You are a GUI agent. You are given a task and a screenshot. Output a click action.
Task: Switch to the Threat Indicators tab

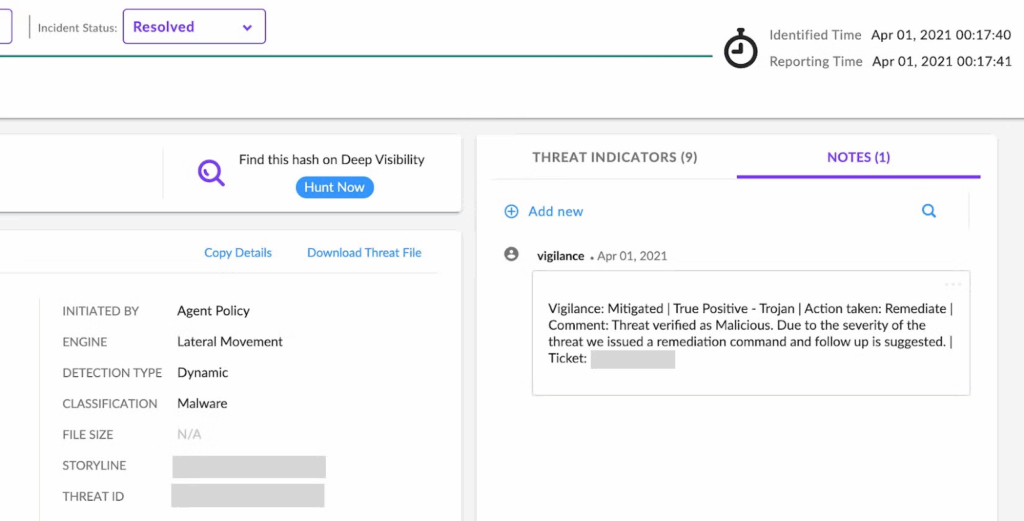click(x=614, y=157)
